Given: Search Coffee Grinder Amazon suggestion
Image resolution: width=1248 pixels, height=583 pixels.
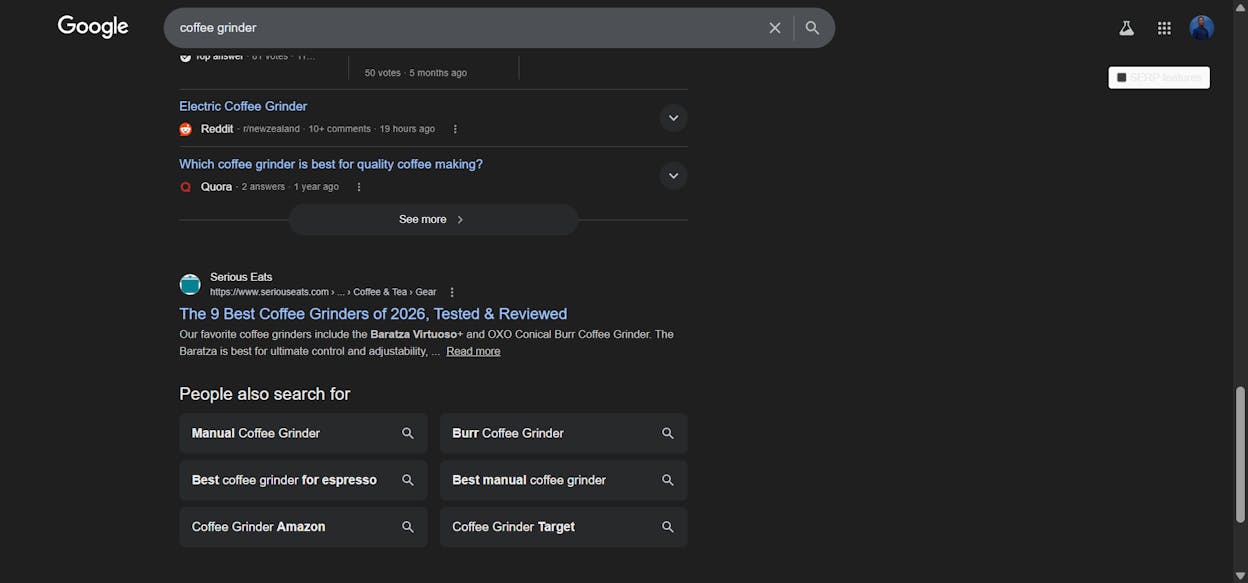Looking at the screenshot, I should 303,527.
